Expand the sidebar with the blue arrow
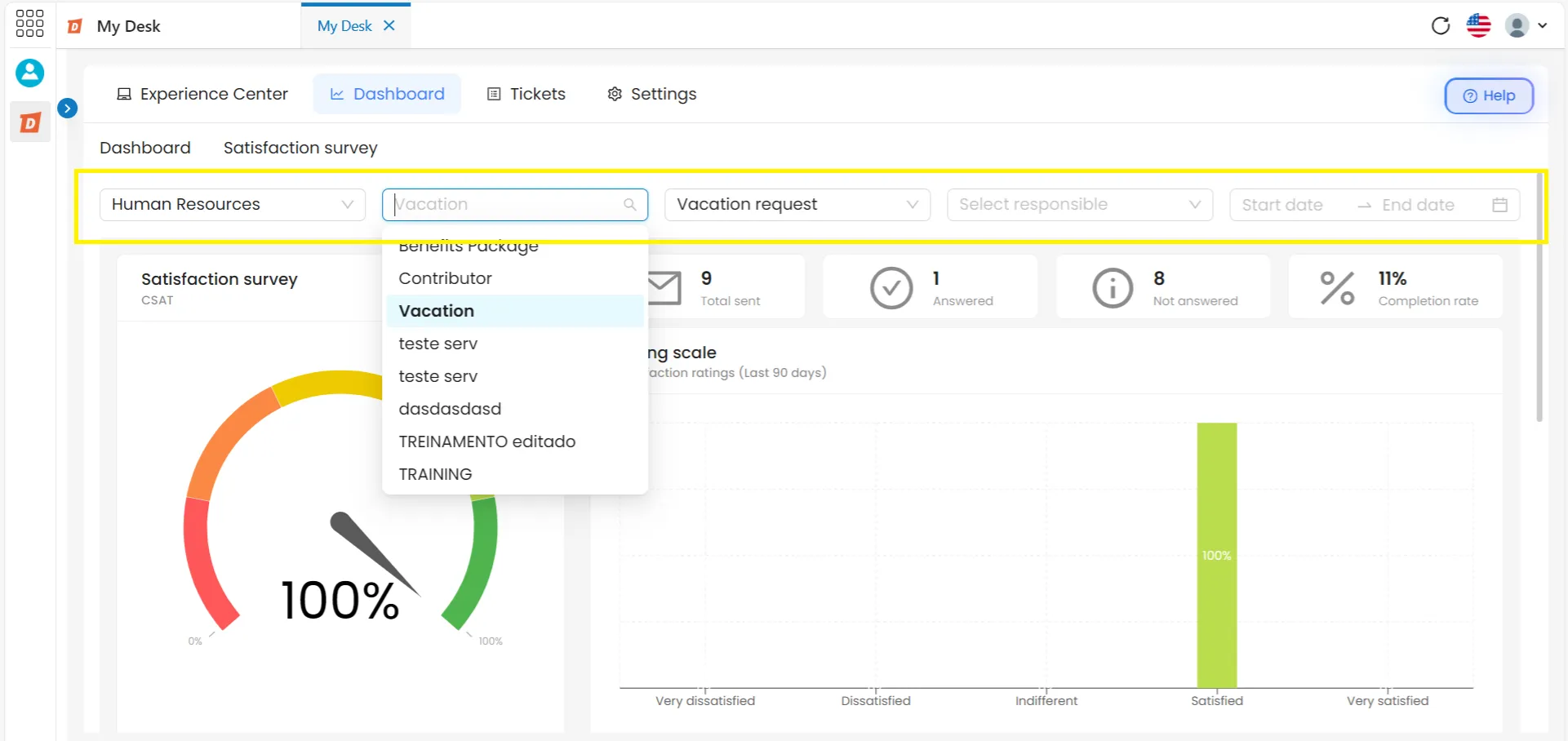 pos(68,108)
